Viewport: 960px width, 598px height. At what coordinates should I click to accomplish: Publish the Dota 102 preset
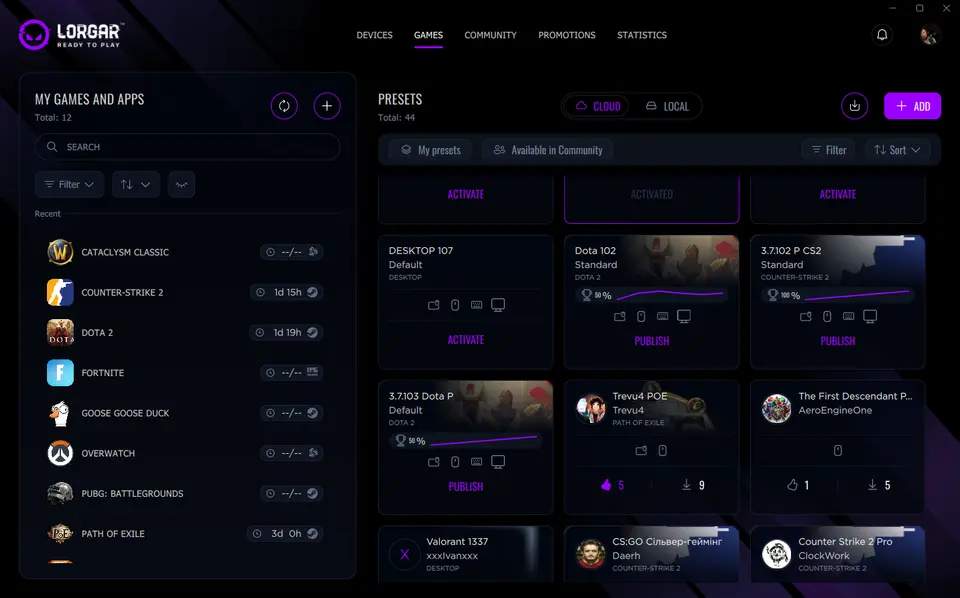[x=651, y=341]
